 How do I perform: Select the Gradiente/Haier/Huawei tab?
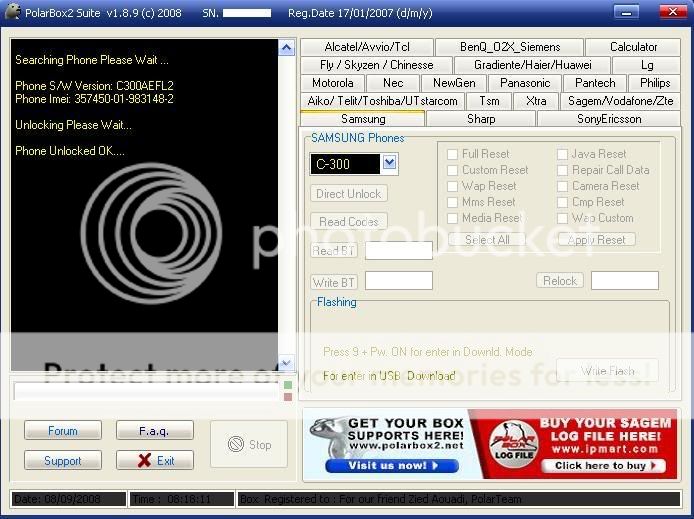click(x=532, y=65)
